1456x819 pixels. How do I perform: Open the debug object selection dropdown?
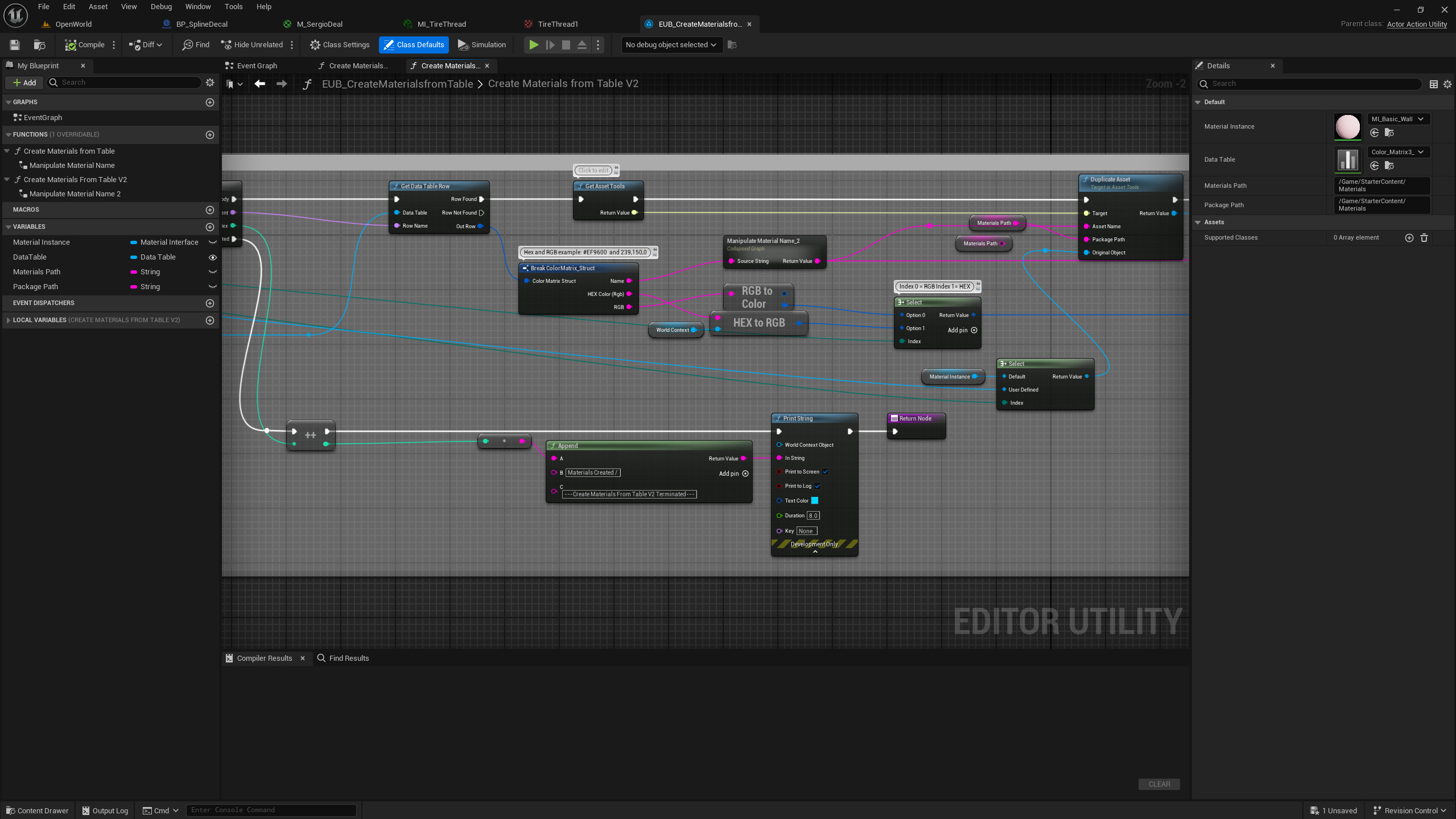pos(670,44)
